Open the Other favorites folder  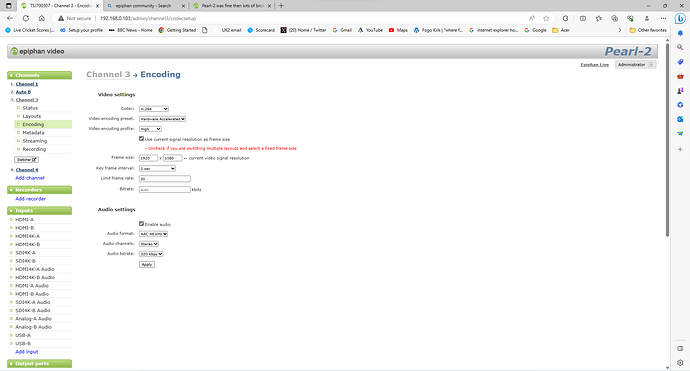click(648, 30)
